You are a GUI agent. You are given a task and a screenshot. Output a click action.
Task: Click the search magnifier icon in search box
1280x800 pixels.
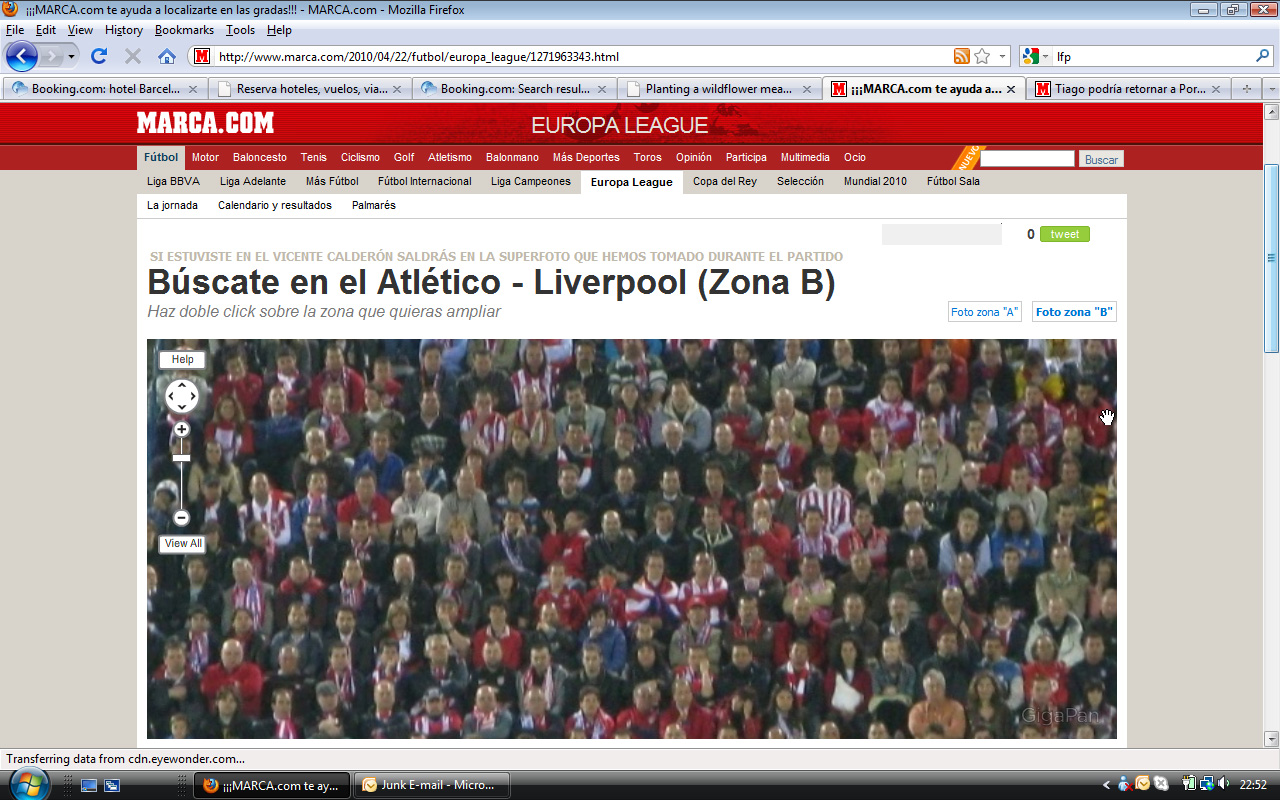tap(1263, 56)
